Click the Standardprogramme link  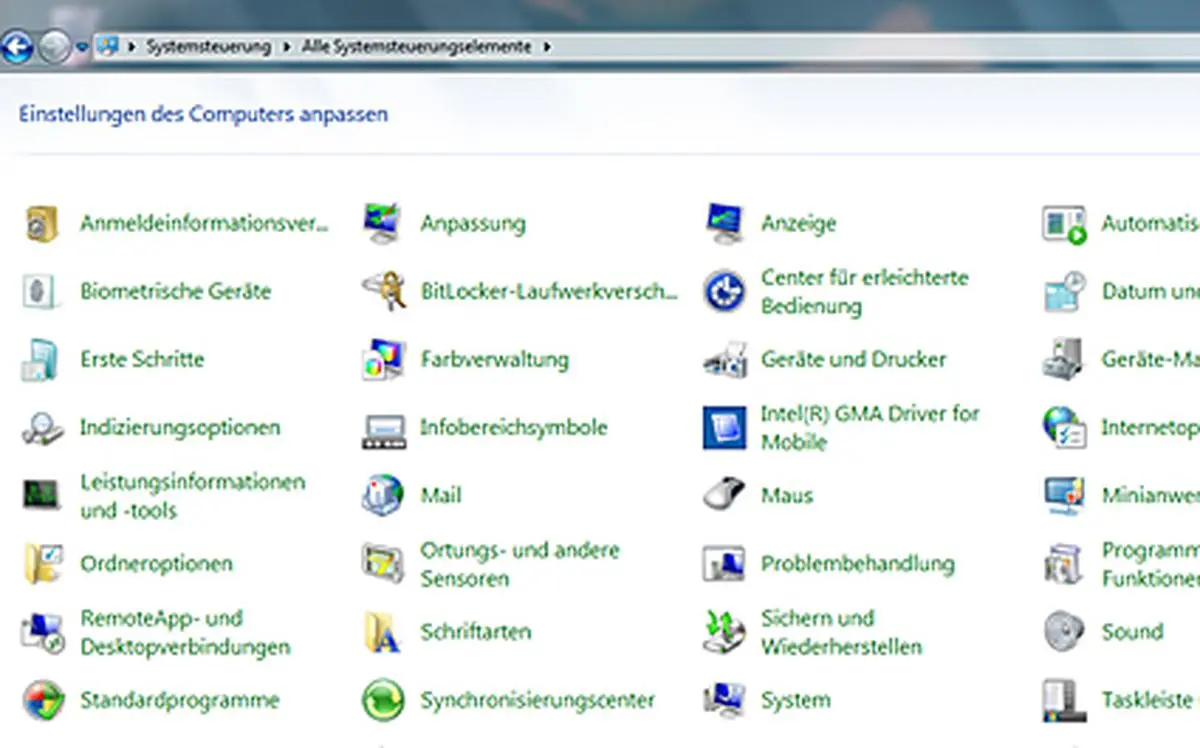coord(179,700)
